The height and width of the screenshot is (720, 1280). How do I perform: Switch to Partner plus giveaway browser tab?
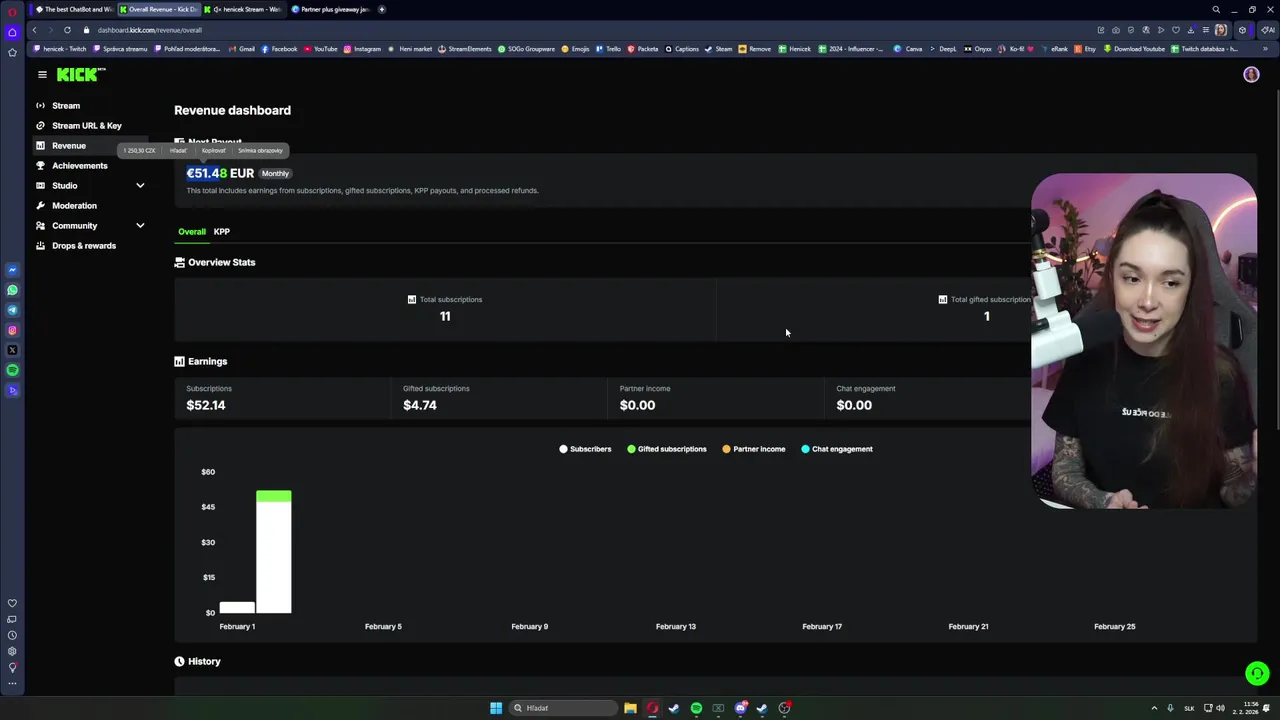(331, 9)
